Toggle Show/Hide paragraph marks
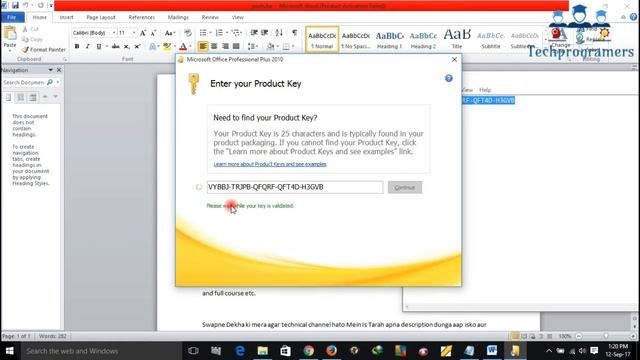 coord(294,33)
